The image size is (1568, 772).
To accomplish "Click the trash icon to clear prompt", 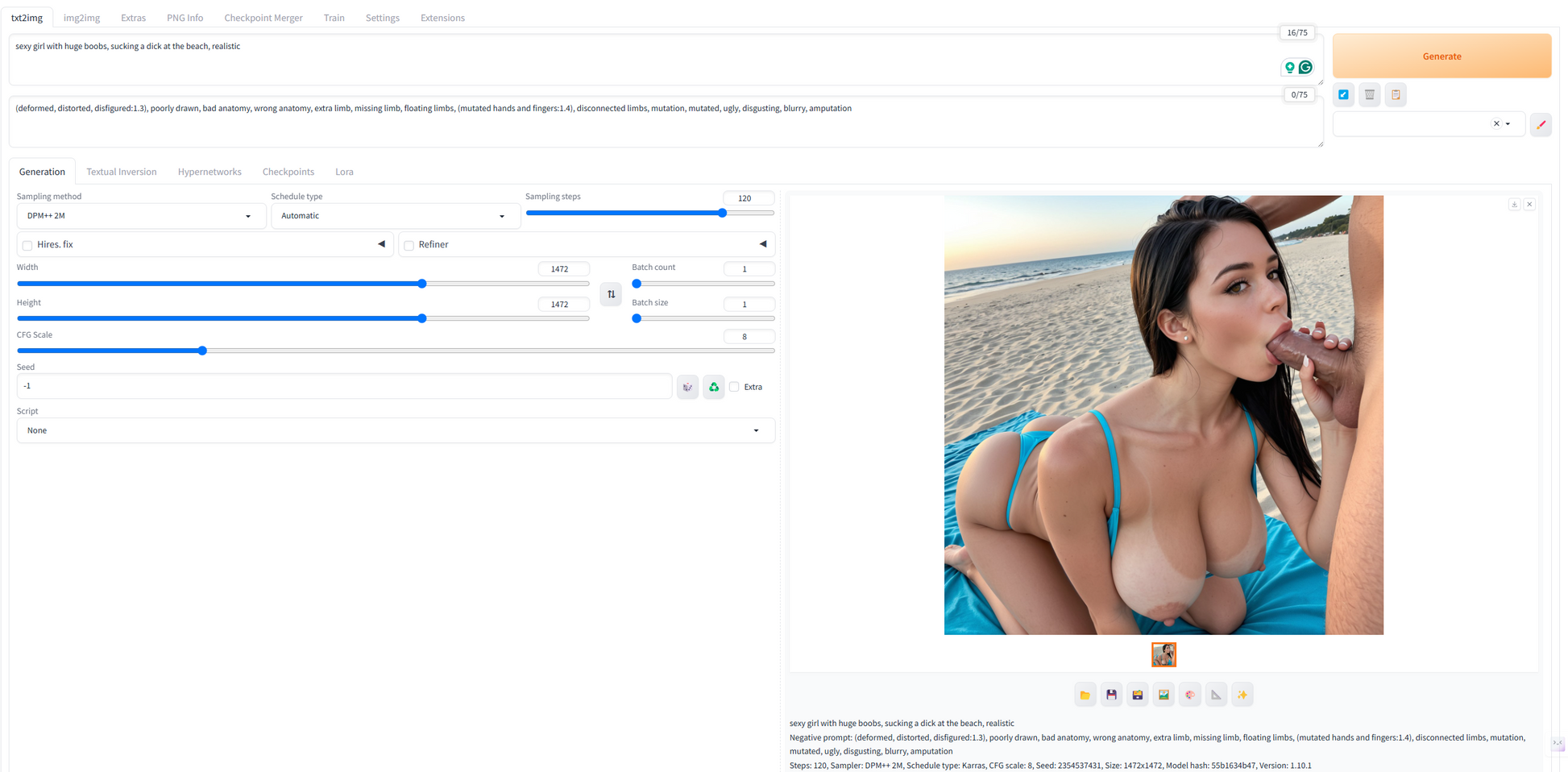I will tap(1369, 95).
